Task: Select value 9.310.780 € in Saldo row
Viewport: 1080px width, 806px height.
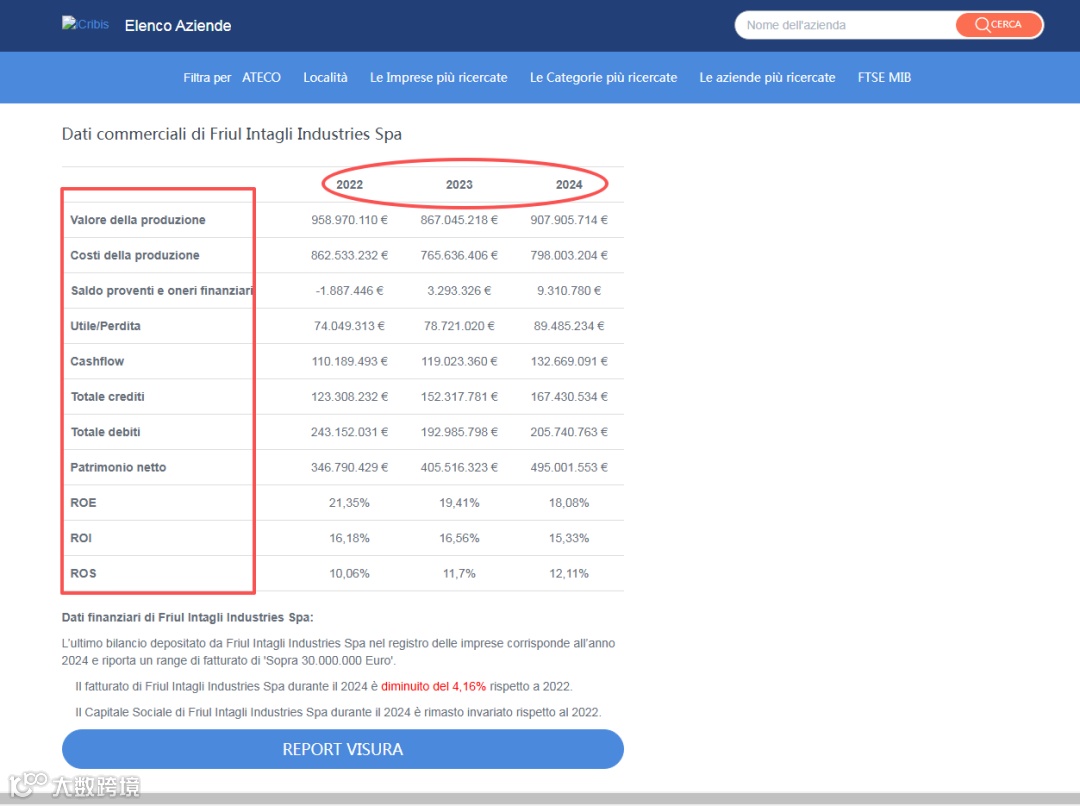Action: click(569, 291)
